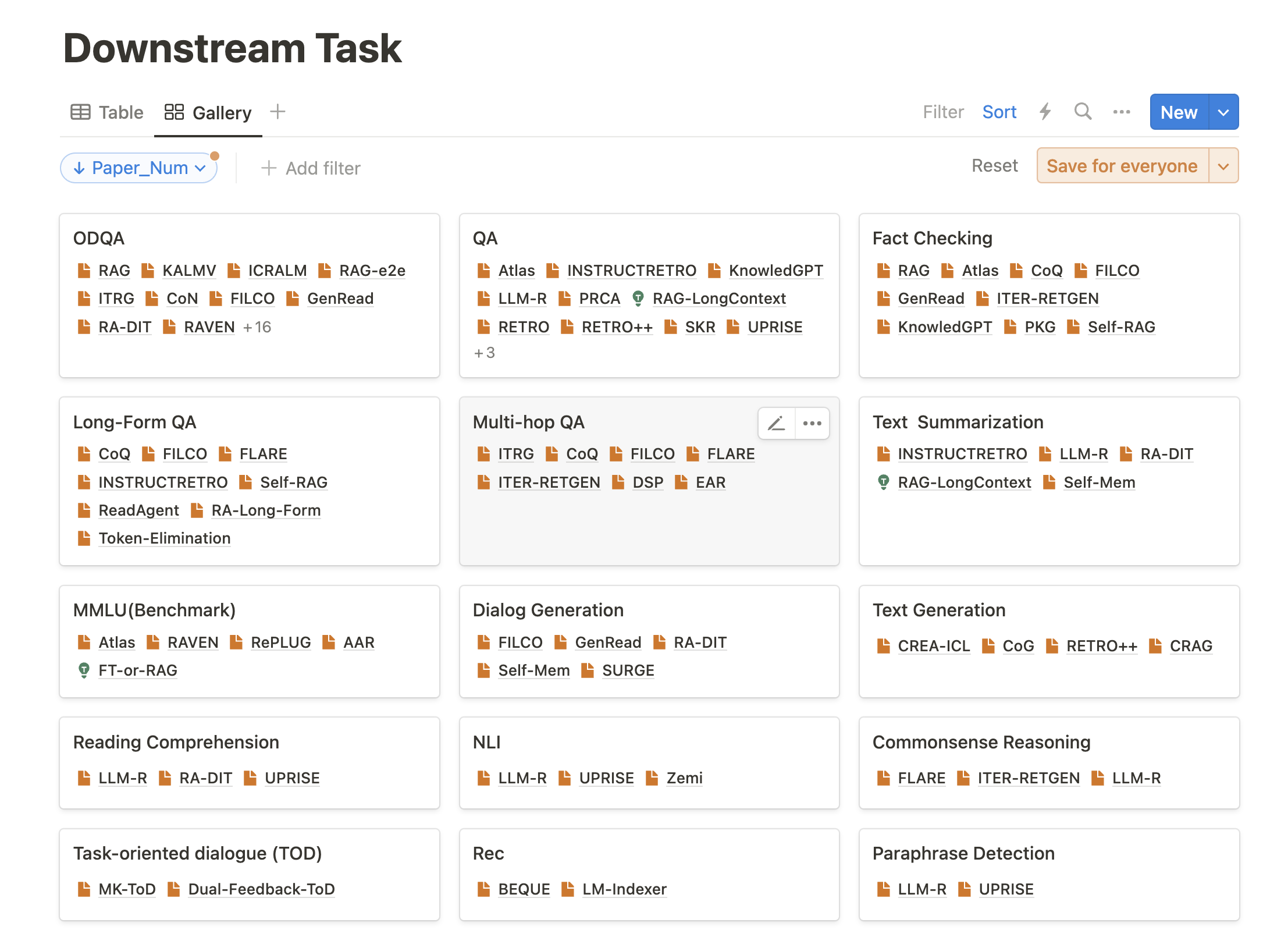1288x937 pixels.
Task: Open the Self-RAG link in Fact Checking
Action: click(x=1121, y=327)
